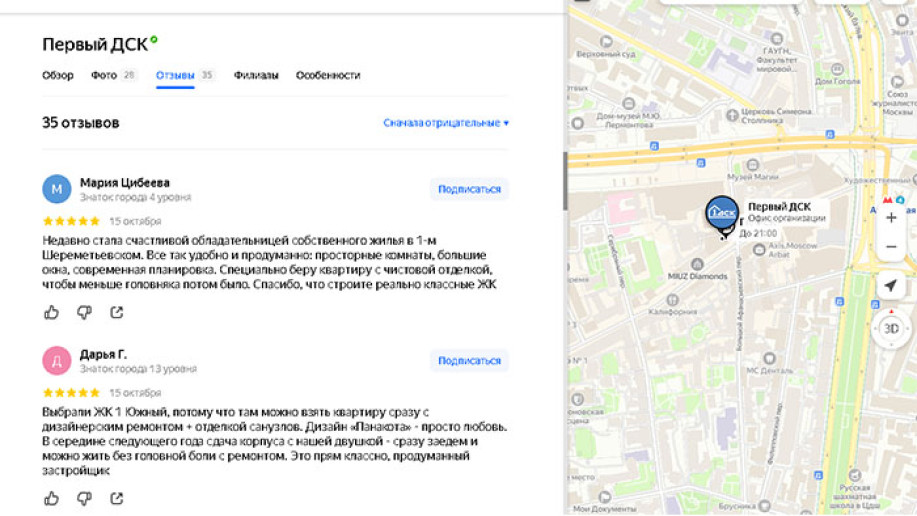Subscribe to Мария Цибеева with Подписаться
Screen dimensions: 917x516
click(470, 189)
